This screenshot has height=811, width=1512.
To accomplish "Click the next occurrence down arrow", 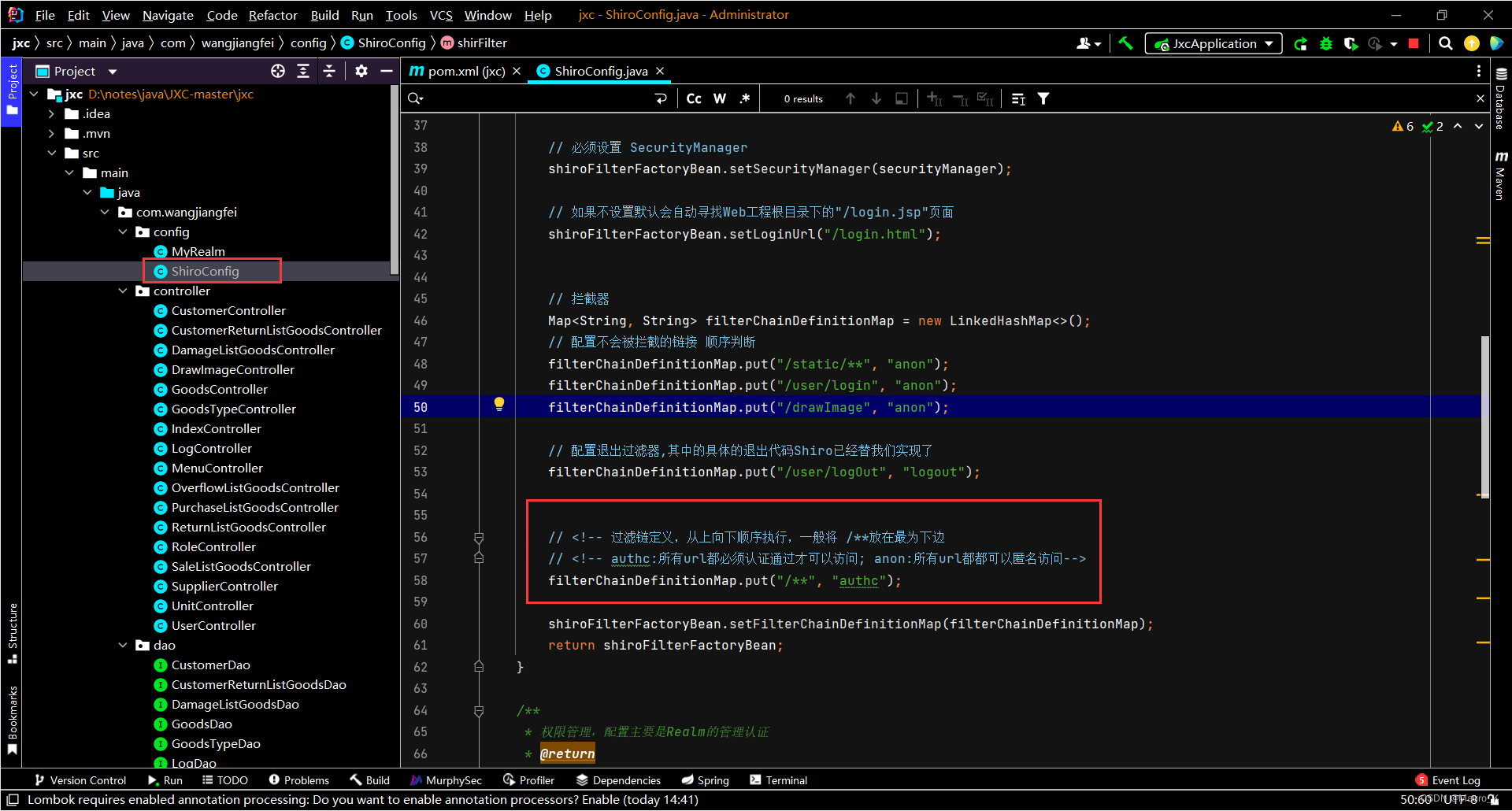I will click(876, 98).
